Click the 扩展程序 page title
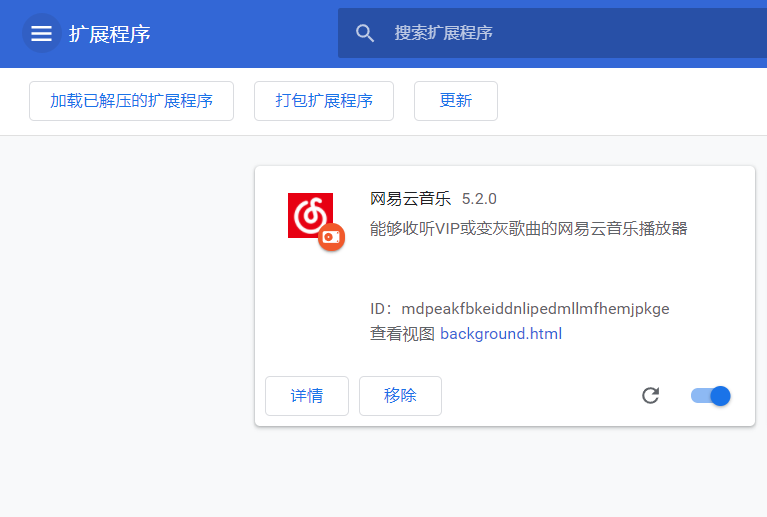 (x=110, y=34)
